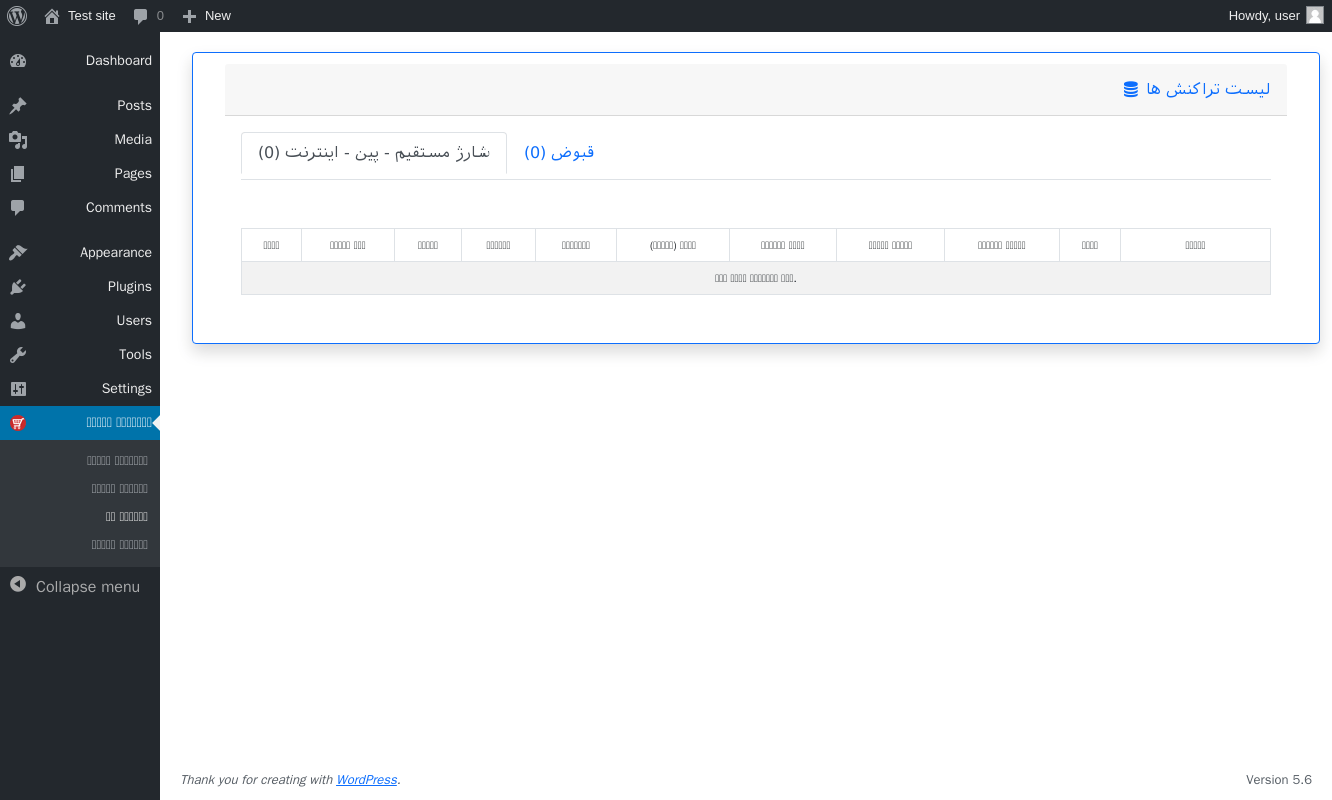Click the لیست تراکنش ها heading text

coord(1208,89)
